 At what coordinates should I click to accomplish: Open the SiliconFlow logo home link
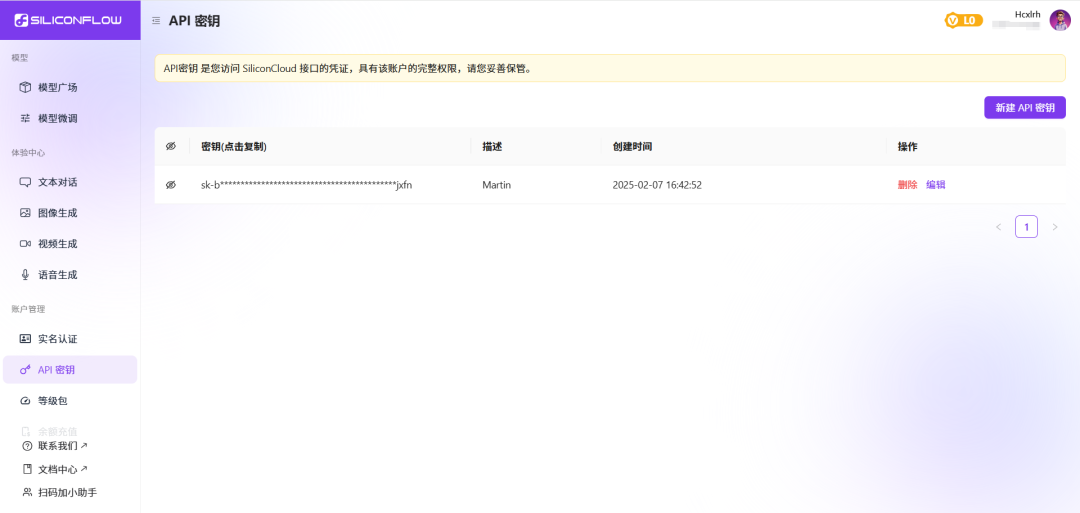68,20
